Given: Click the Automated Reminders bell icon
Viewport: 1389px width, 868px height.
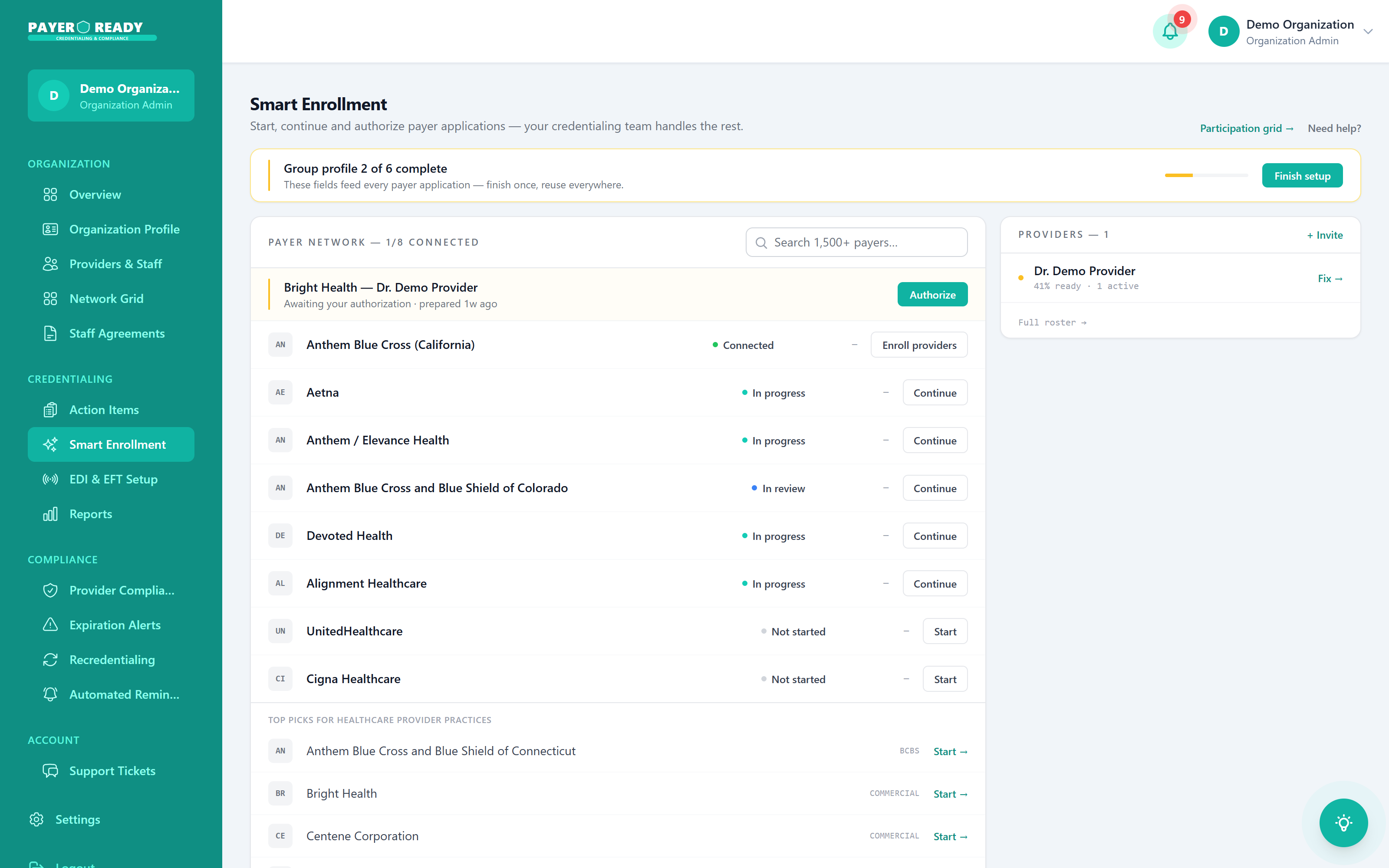Looking at the screenshot, I should coord(50,694).
